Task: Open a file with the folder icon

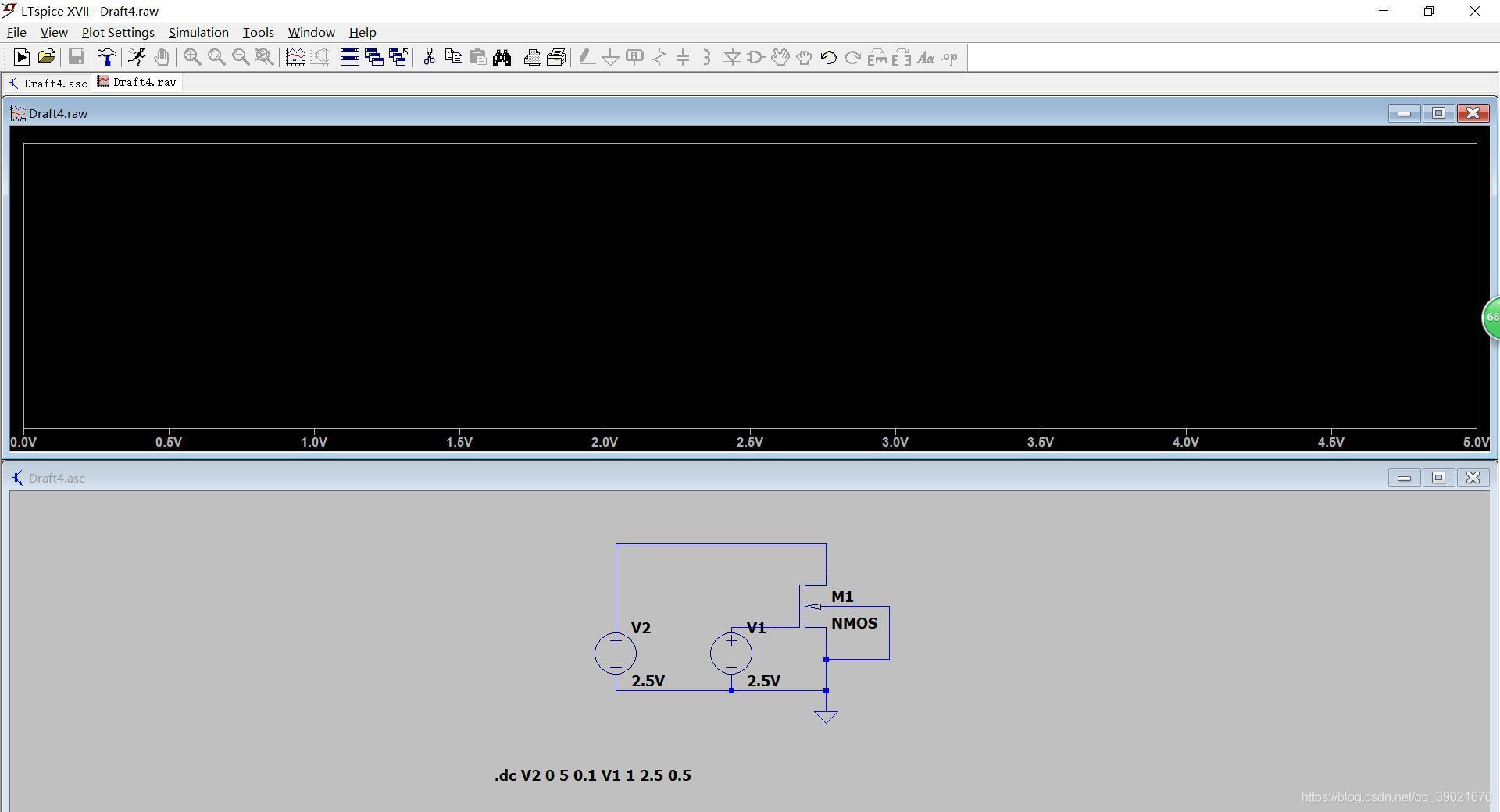Action: (x=46, y=57)
